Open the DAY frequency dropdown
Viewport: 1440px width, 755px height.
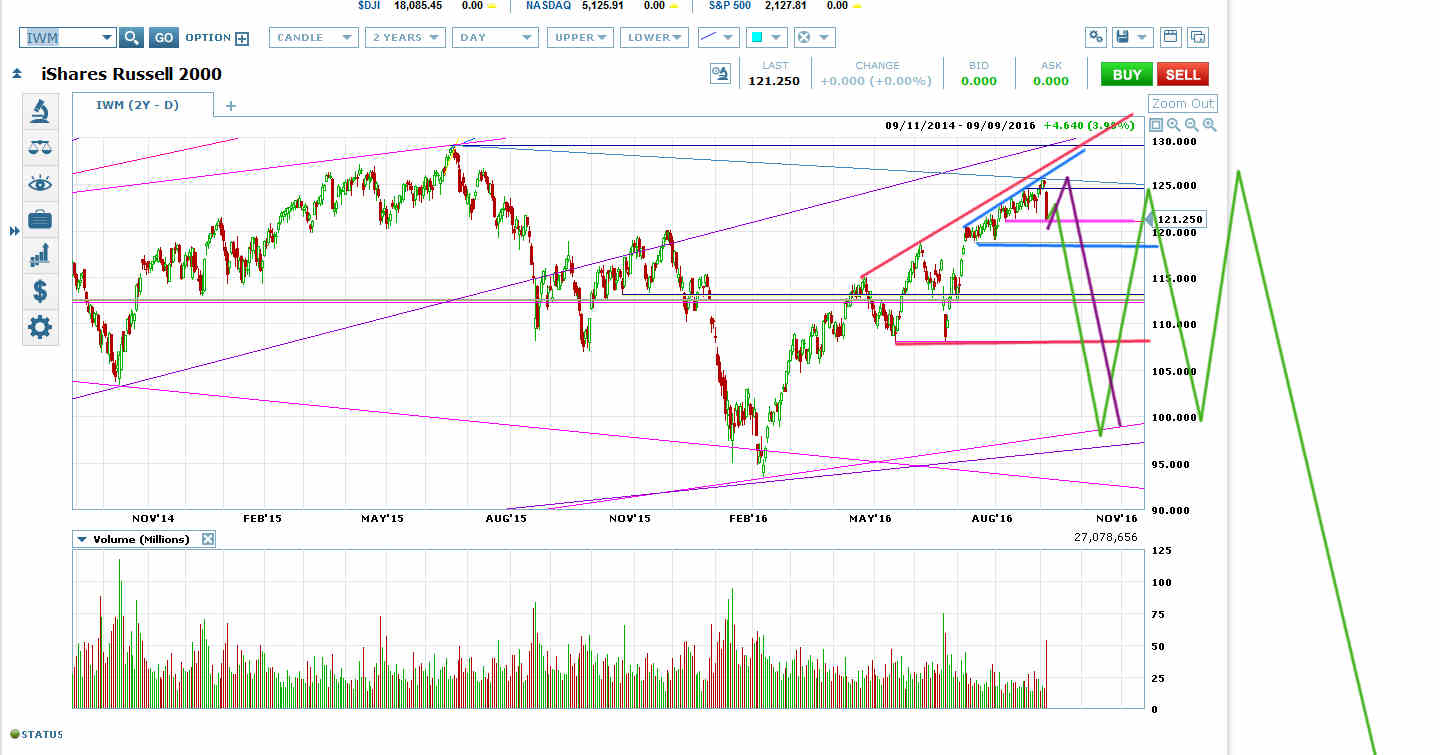(x=495, y=38)
